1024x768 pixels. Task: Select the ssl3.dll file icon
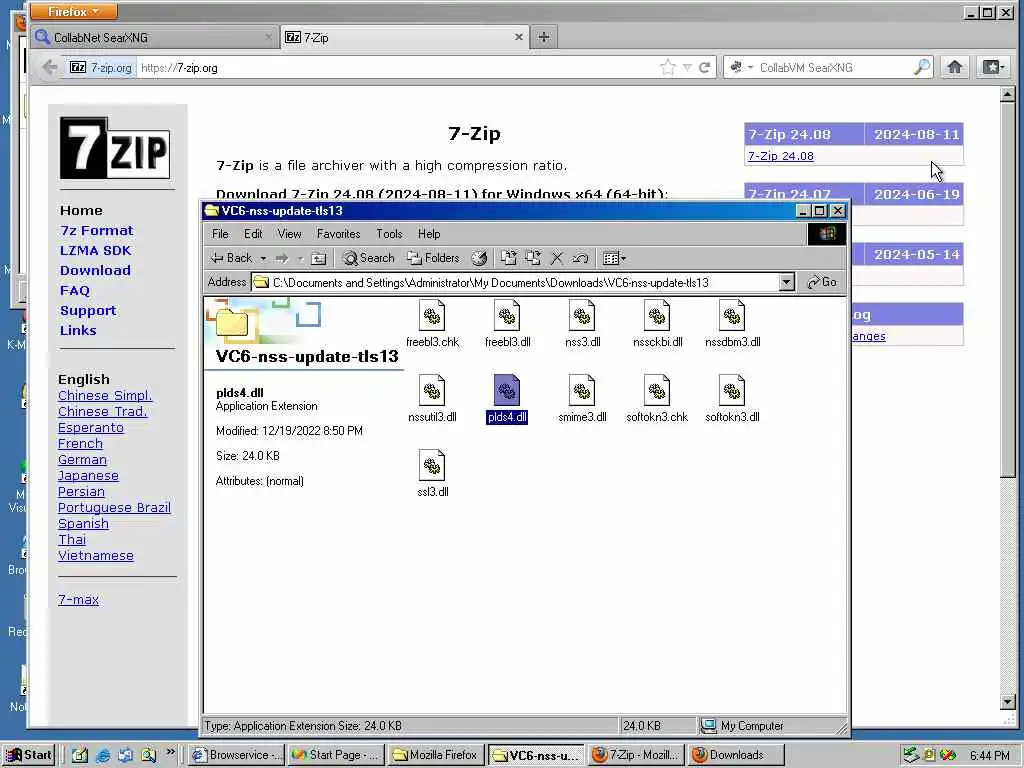point(432,467)
